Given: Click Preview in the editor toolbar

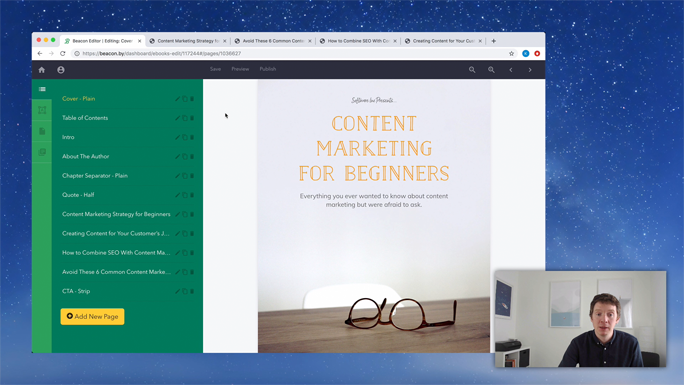Looking at the screenshot, I should [x=240, y=69].
